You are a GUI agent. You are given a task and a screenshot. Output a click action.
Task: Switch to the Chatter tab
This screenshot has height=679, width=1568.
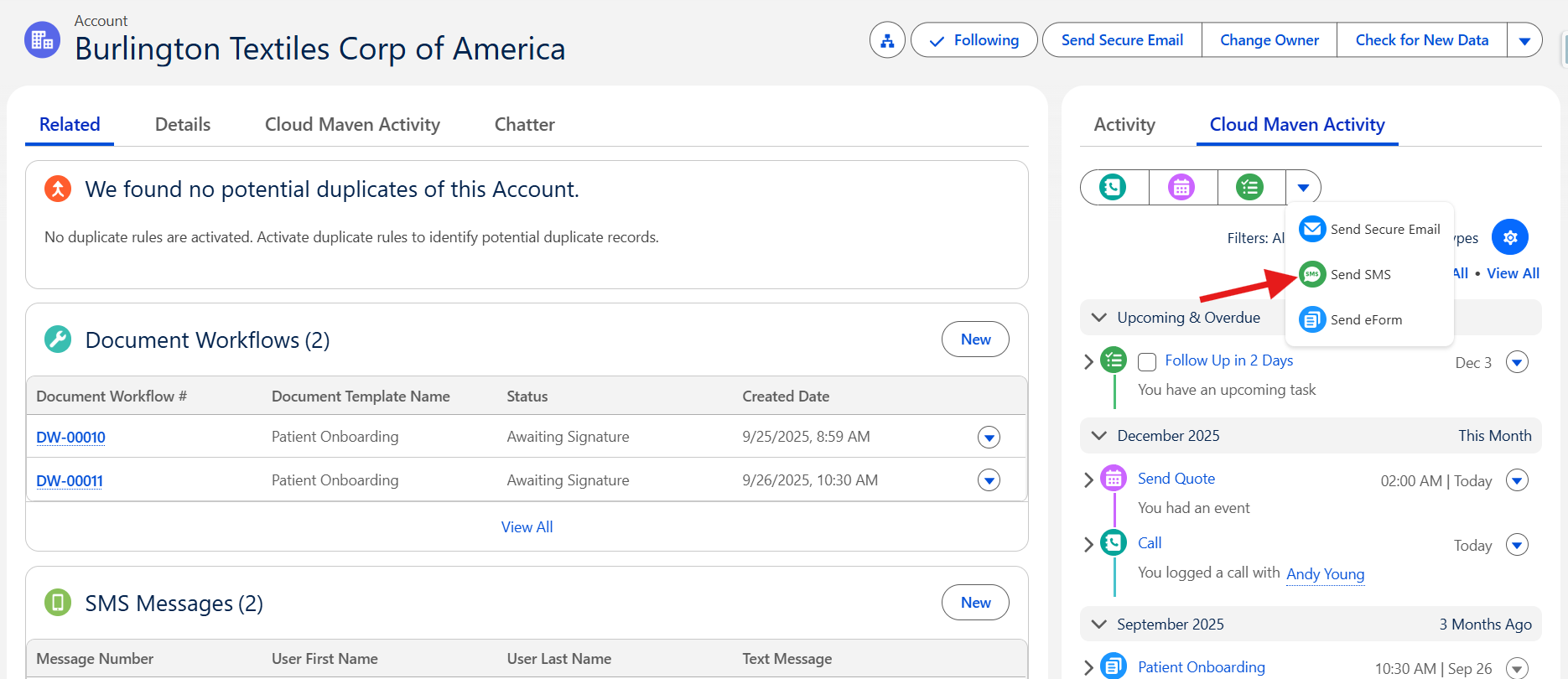[525, 125]
